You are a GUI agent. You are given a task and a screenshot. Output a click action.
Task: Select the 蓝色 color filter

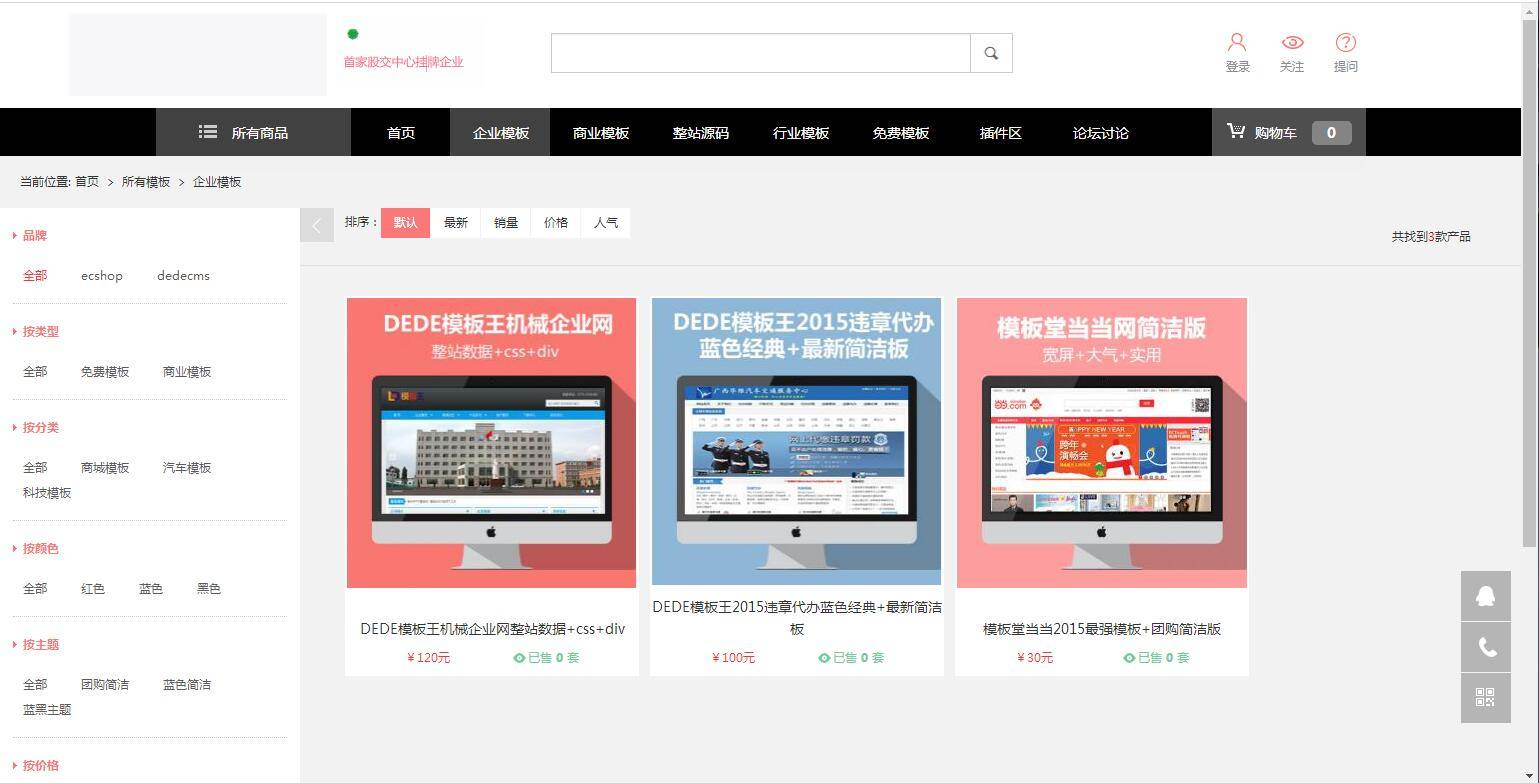pyautogui.click(x=150, y=588)
